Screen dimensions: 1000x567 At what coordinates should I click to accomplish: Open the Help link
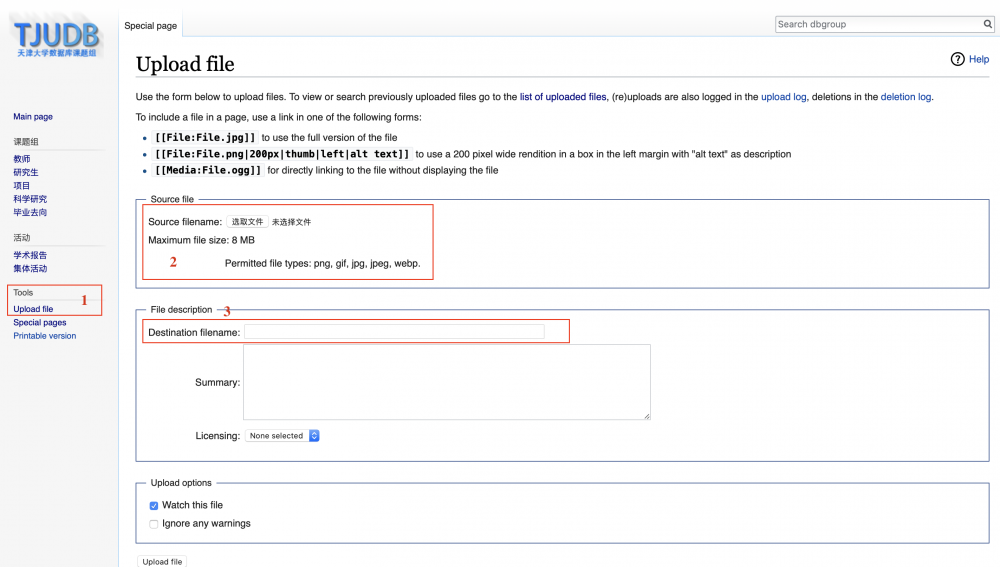tap(979, 59)
